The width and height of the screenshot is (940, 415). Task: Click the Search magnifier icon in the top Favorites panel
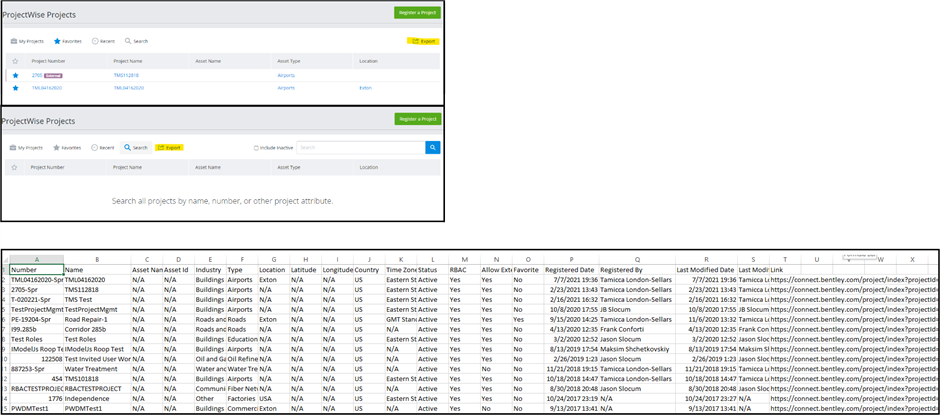[128, 41]
